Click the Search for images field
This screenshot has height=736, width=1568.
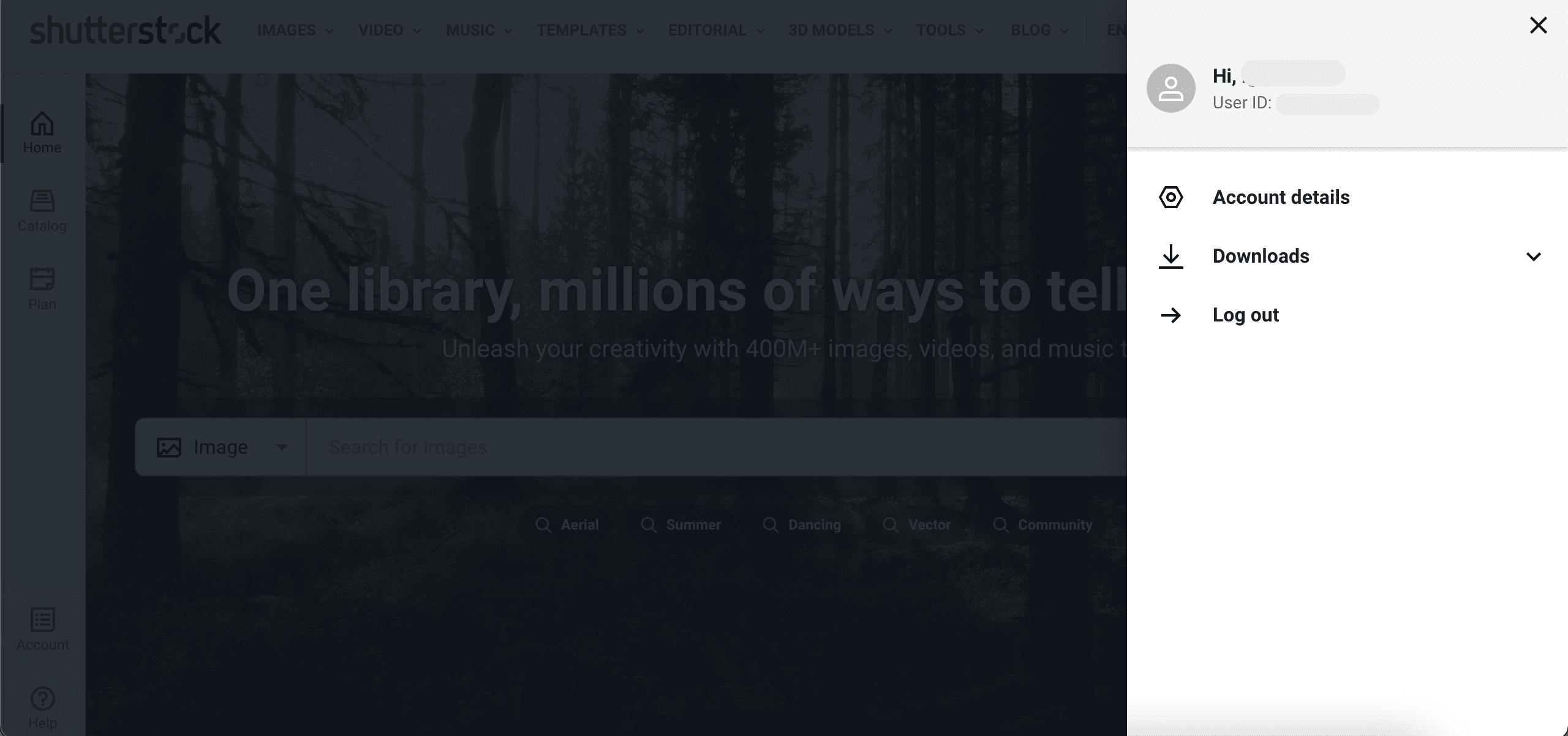716,447
